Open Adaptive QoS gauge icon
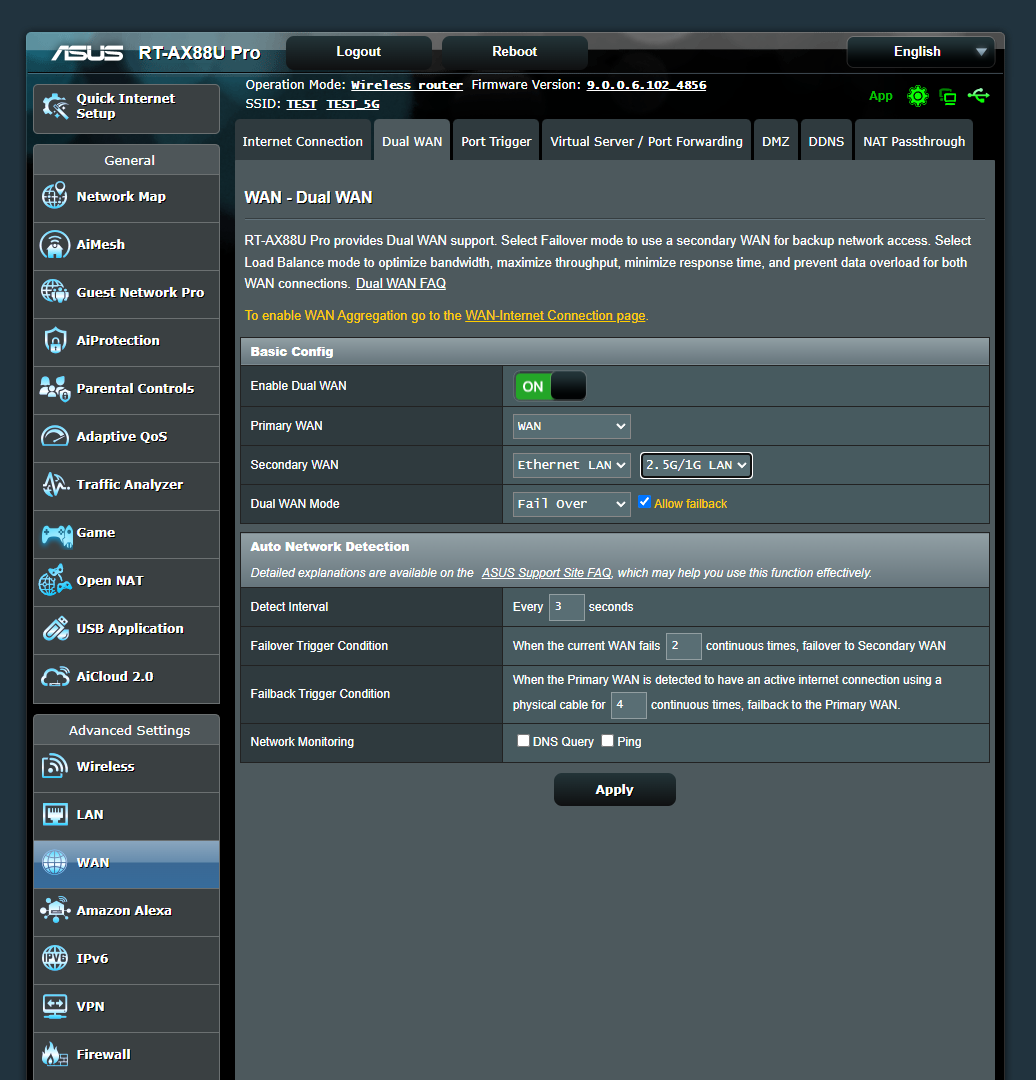 click(x=55, y=437)
